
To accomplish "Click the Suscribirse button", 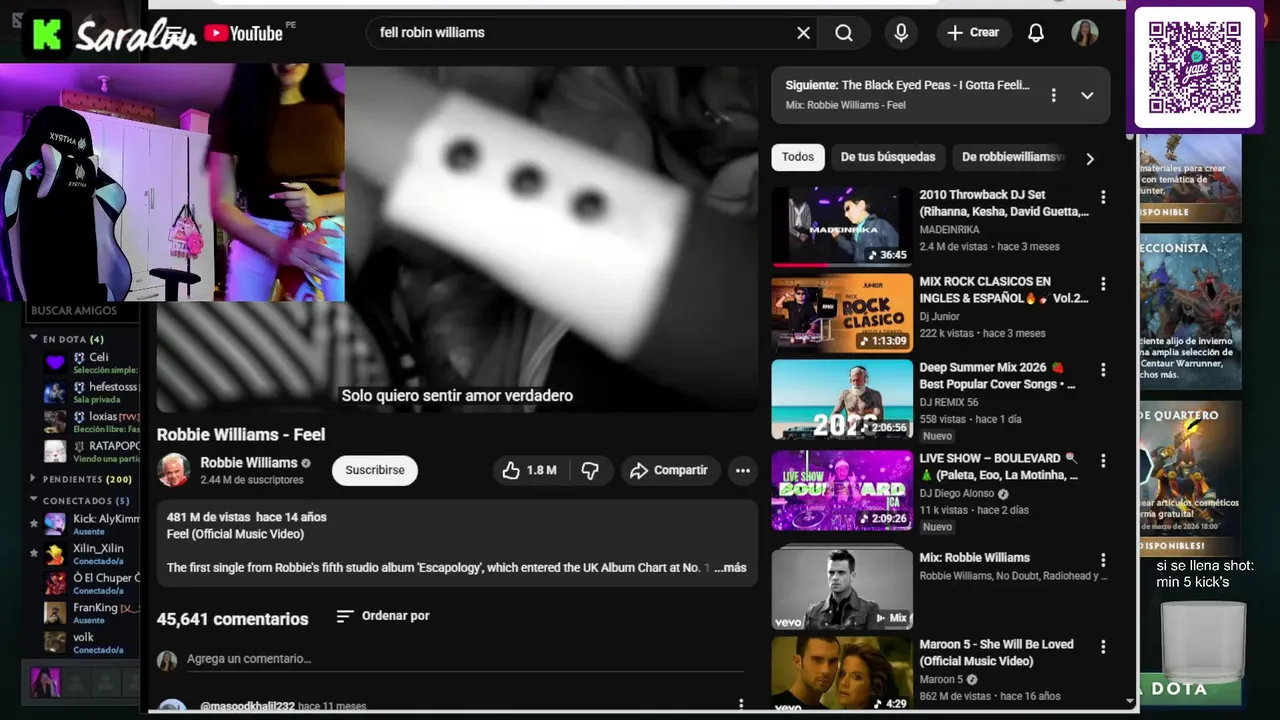I will coord(375,470).
